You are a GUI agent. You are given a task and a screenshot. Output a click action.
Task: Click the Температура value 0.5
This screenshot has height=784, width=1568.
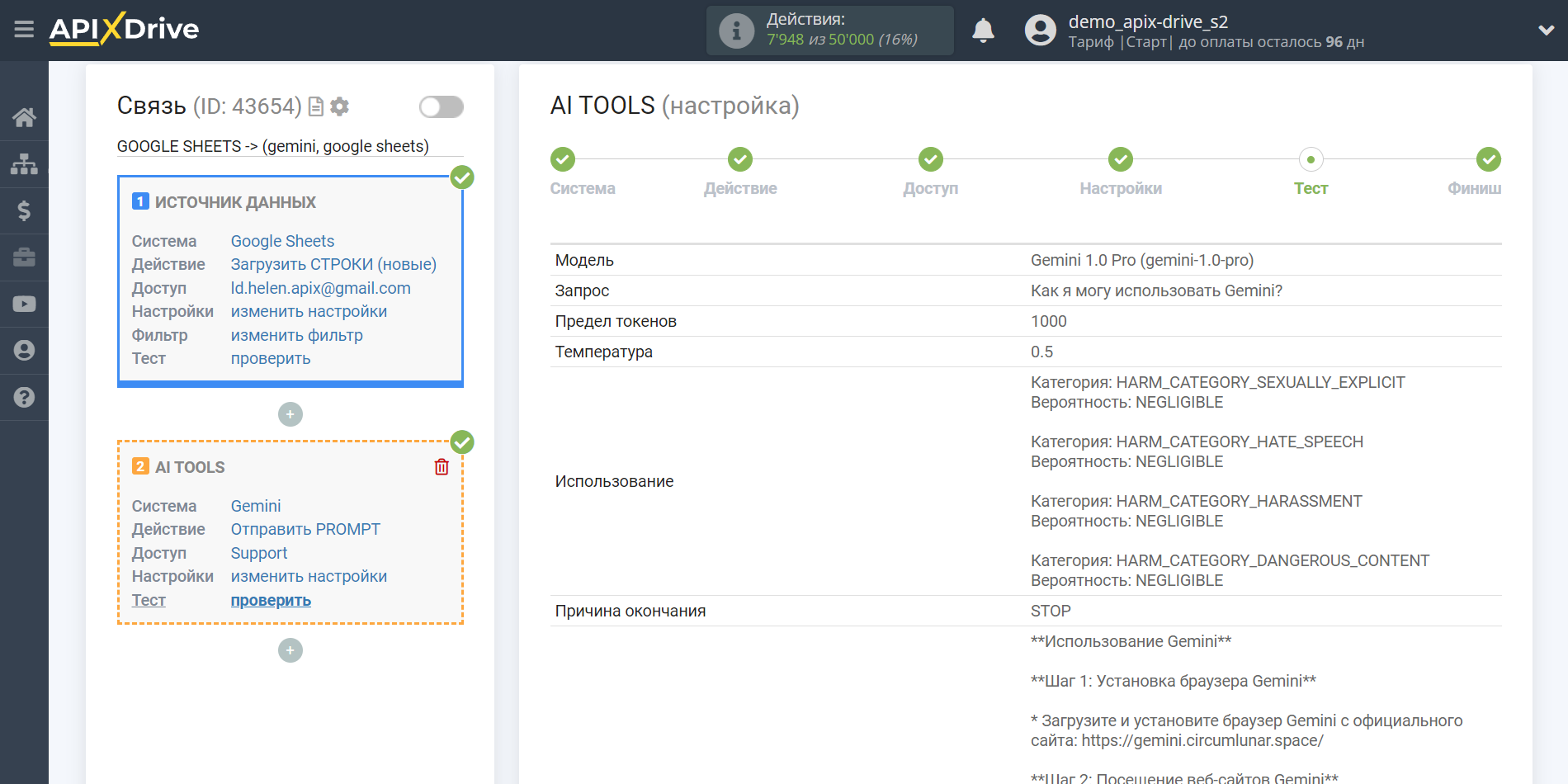click(1041, 352)
